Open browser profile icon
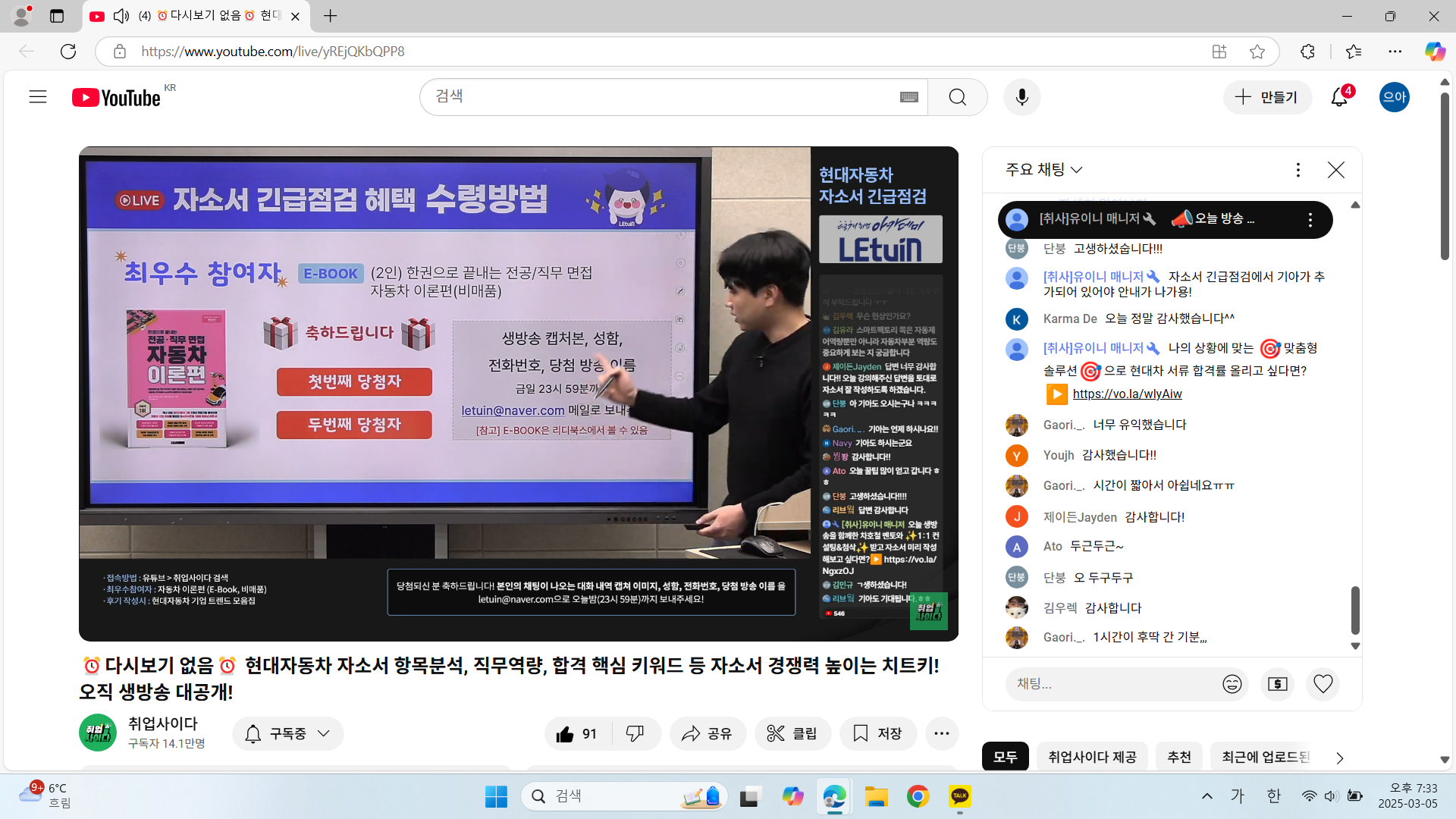1456x819 pixels. click(21, 16)
